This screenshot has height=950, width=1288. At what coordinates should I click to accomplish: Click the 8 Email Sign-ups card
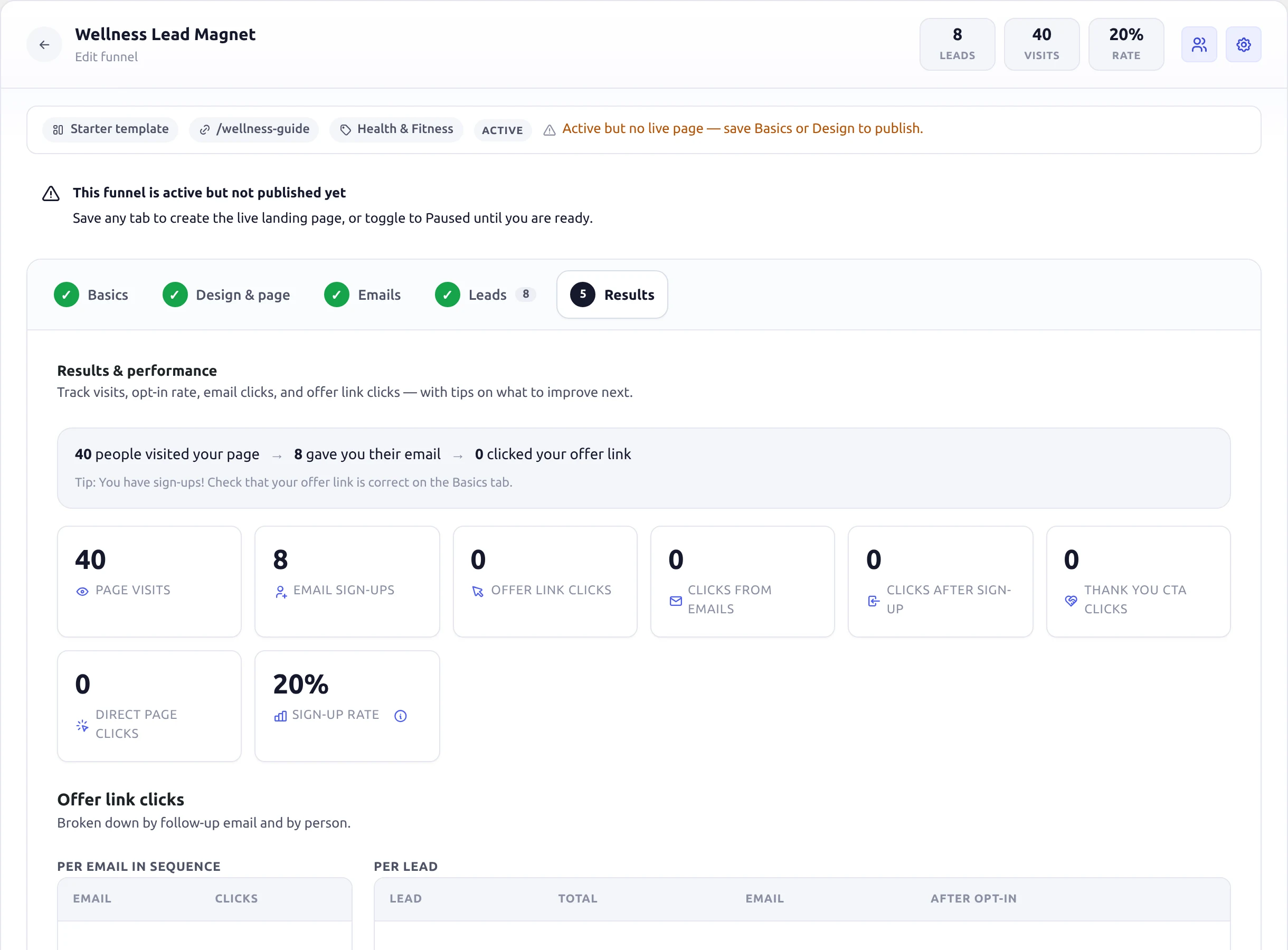pyautogui.click(x=347, y=582)
